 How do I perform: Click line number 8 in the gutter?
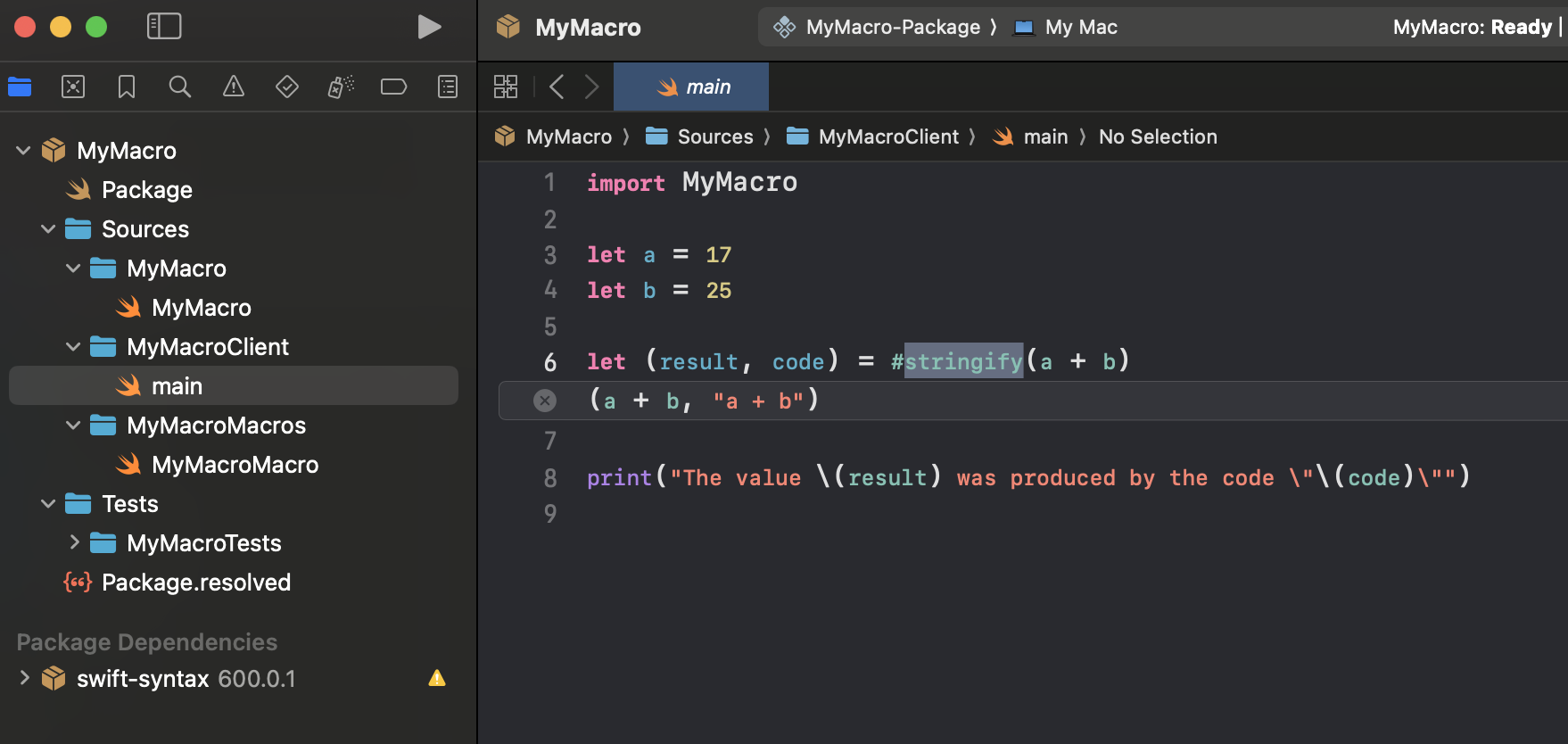550,478
